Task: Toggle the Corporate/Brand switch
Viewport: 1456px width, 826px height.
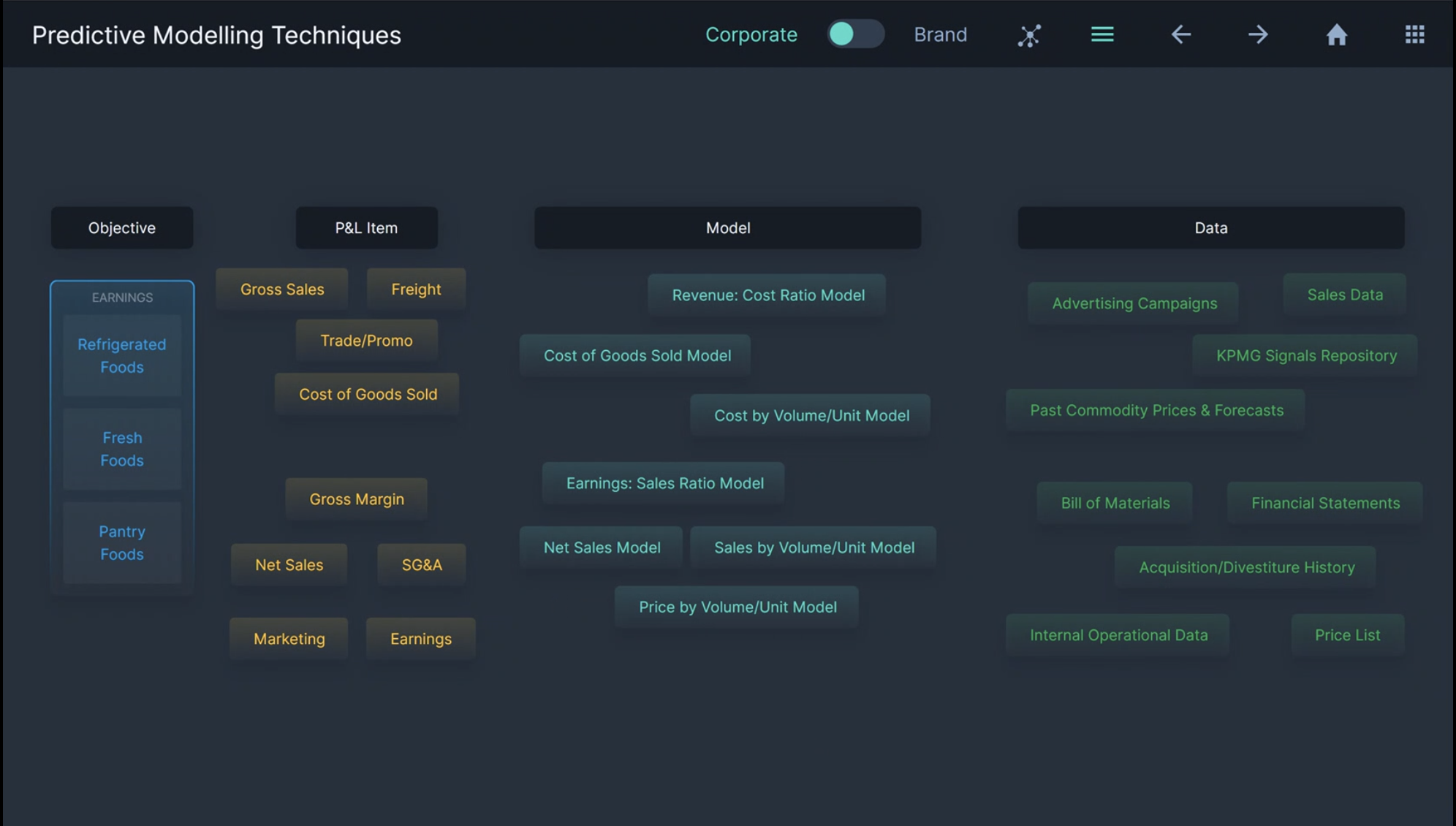Action: 855,34
